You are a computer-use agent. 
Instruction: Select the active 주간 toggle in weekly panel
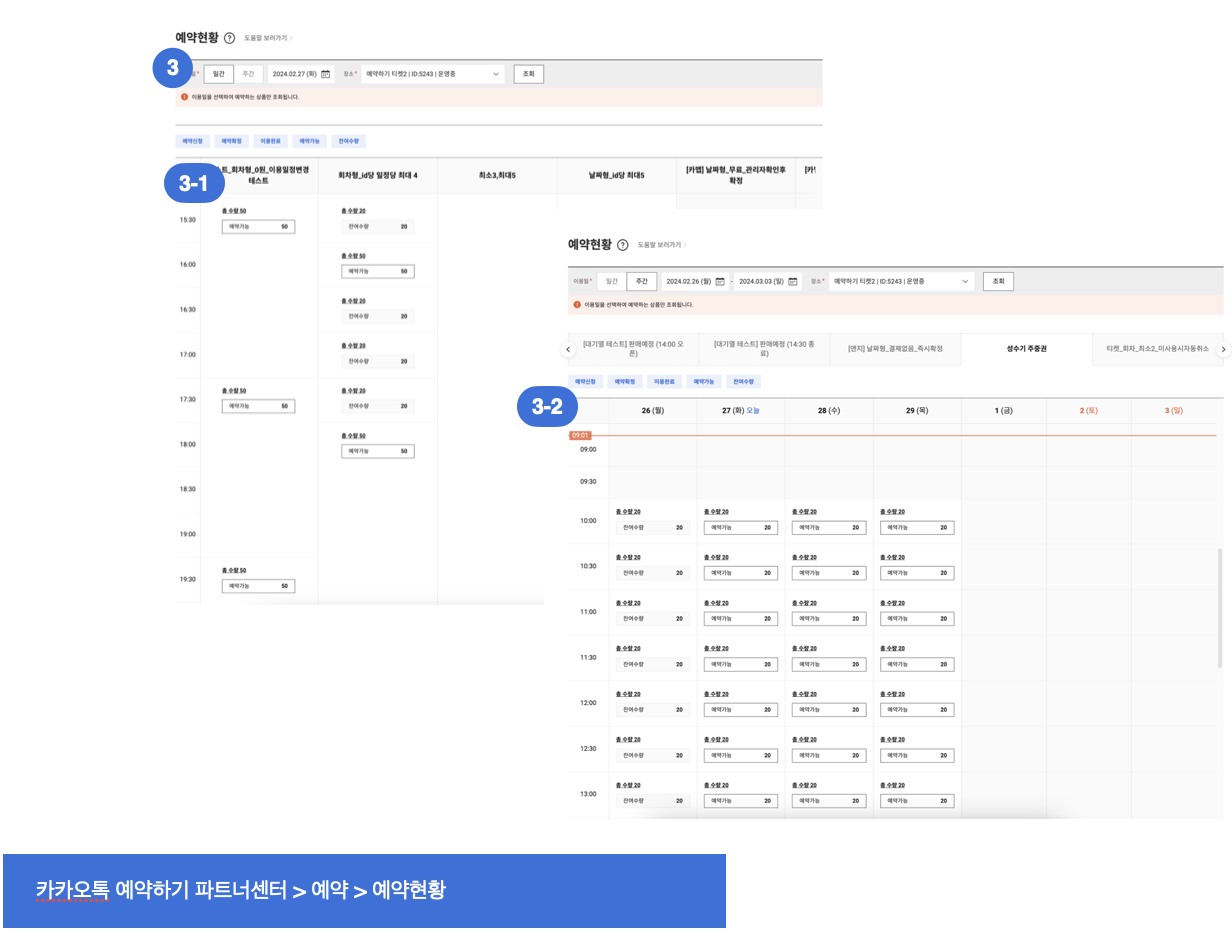pos(642,282)
